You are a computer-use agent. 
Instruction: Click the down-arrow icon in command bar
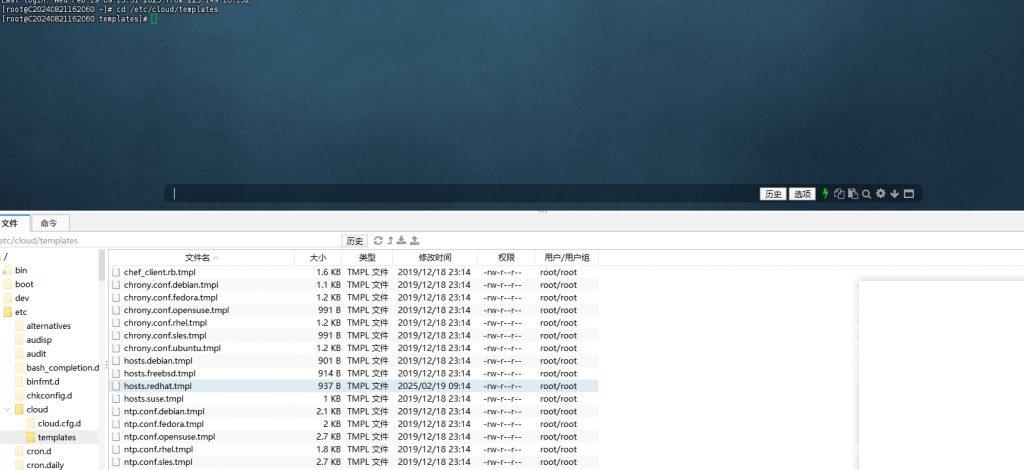click(x=895, y=194)
